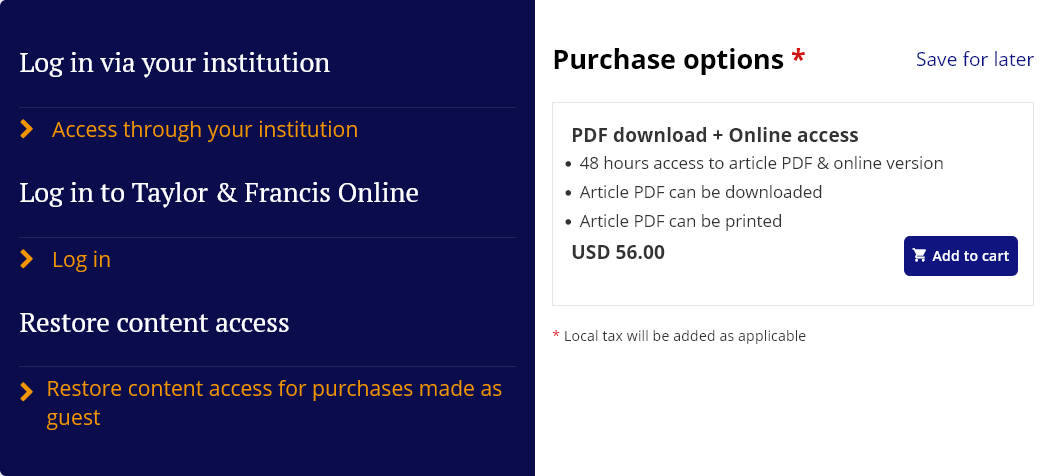This screenshot has height=476, width=1051.
Task: Click the chevron beside Access through your institution
Action: (x=27, y=130)
